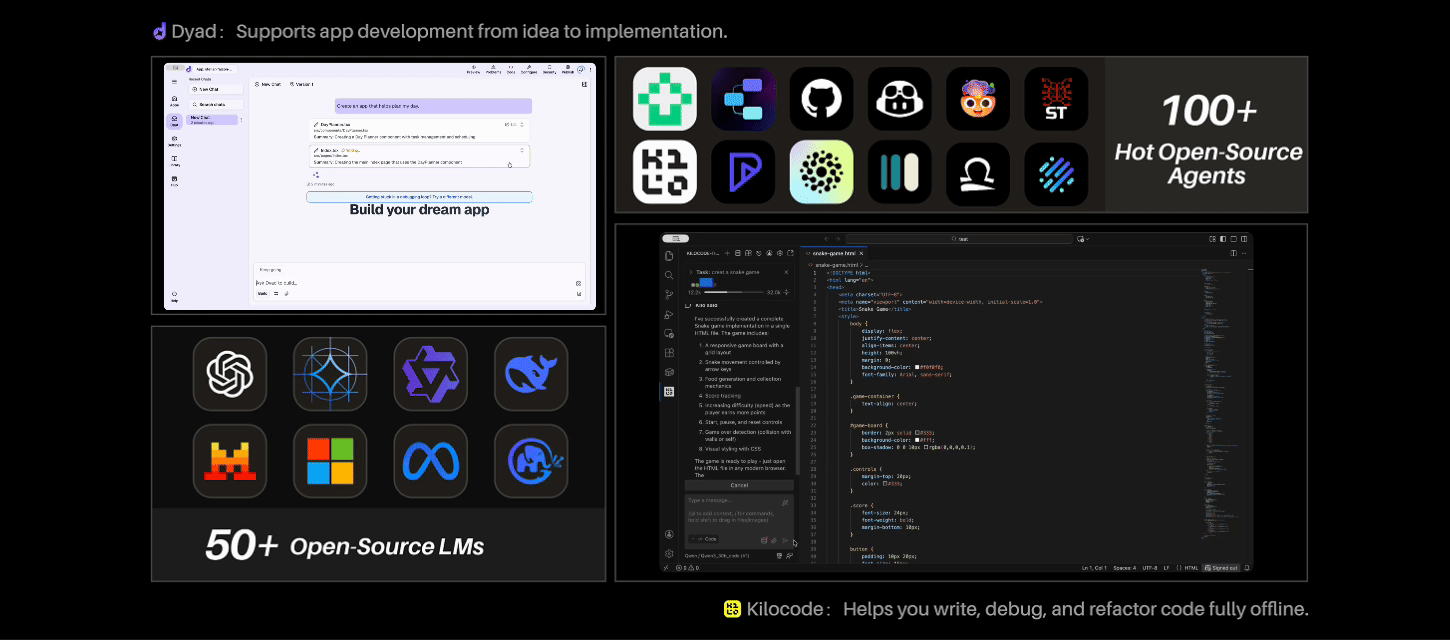Open Settings in the Dyad sidebar
The width and height of the screenshot is (1450, 640).
[174, 141]
